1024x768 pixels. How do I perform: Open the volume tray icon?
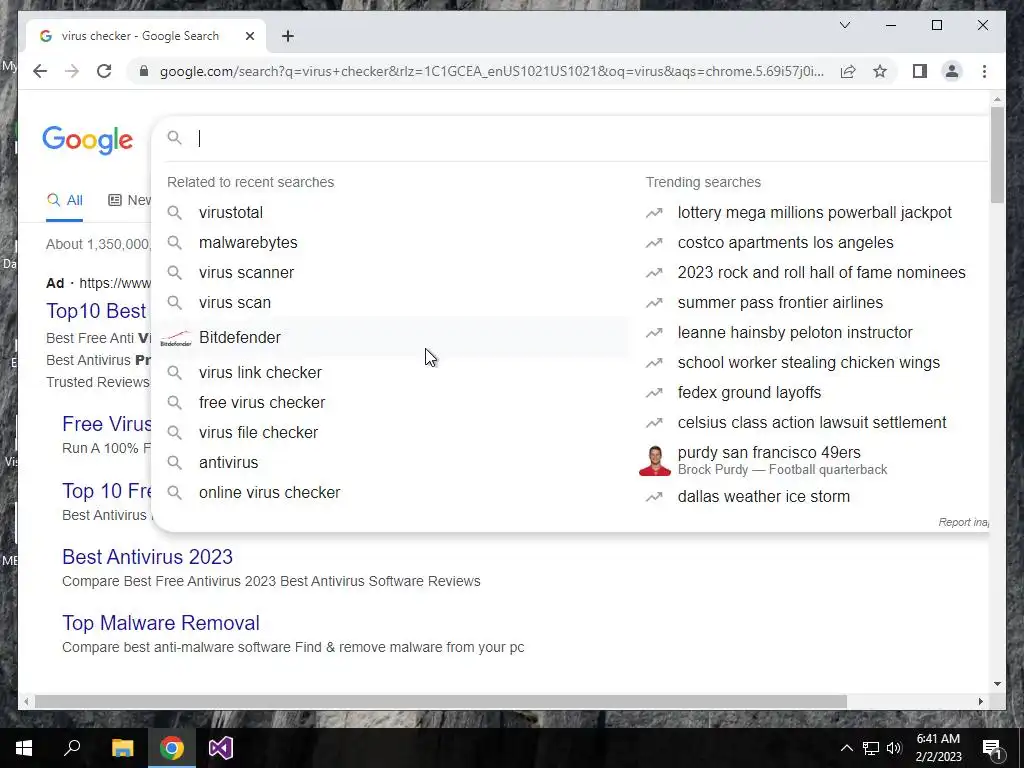[894, 748]
